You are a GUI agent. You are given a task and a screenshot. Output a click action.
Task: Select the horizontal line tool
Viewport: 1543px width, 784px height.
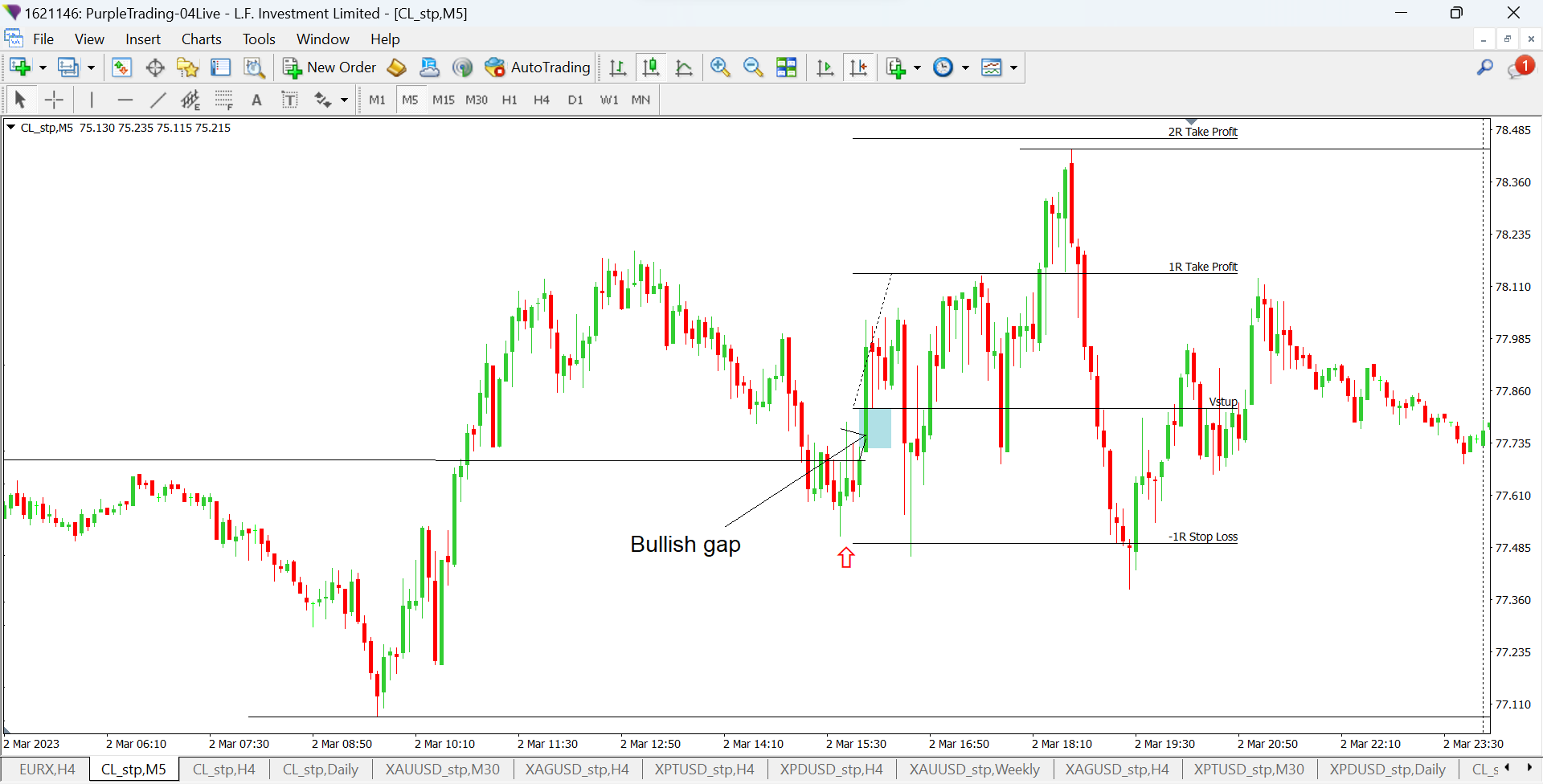click(x=125, y=100)
